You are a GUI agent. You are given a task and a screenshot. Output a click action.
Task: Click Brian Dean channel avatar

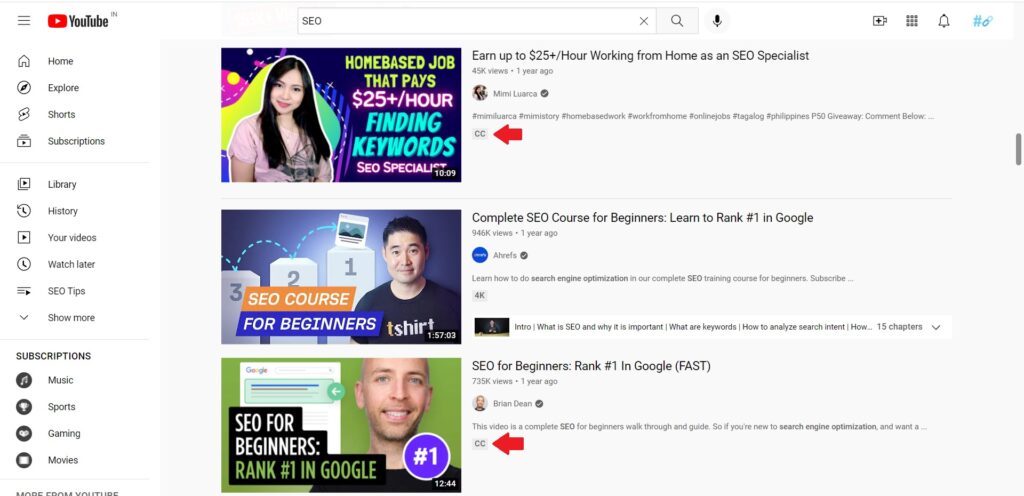(480, 403)
